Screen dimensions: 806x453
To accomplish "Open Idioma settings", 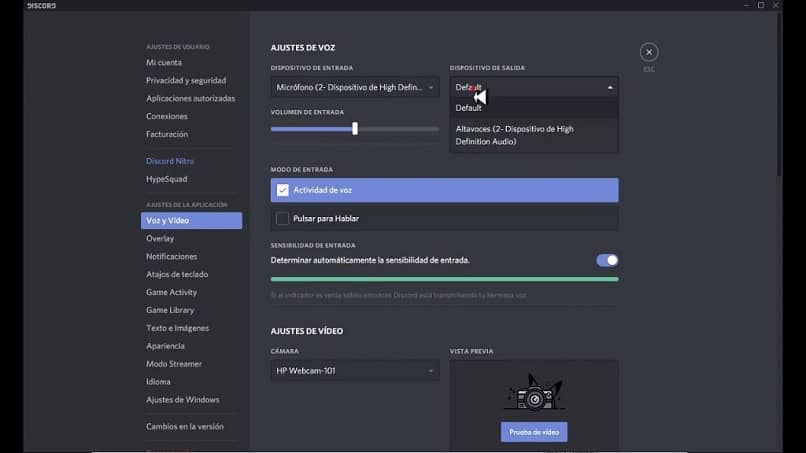I will coord(158,382).
